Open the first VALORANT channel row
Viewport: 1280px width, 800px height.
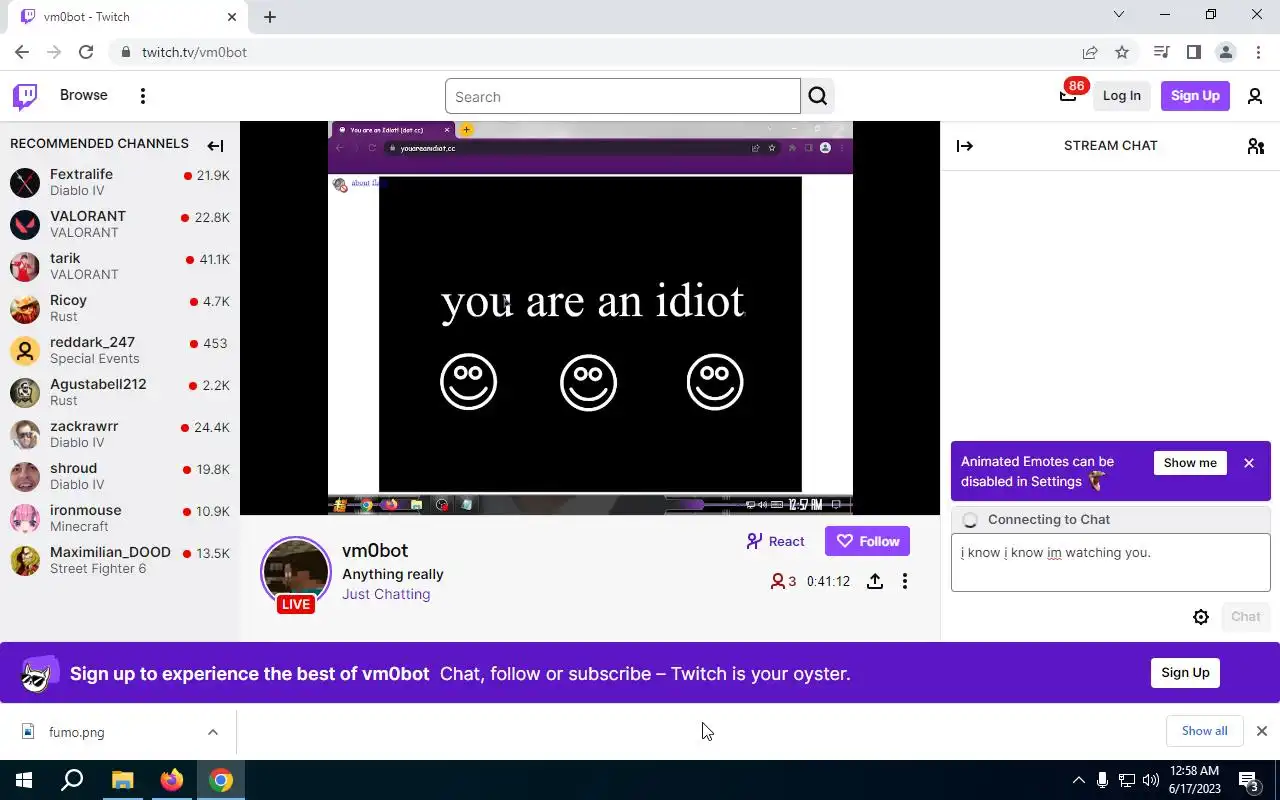coord(120,224)
